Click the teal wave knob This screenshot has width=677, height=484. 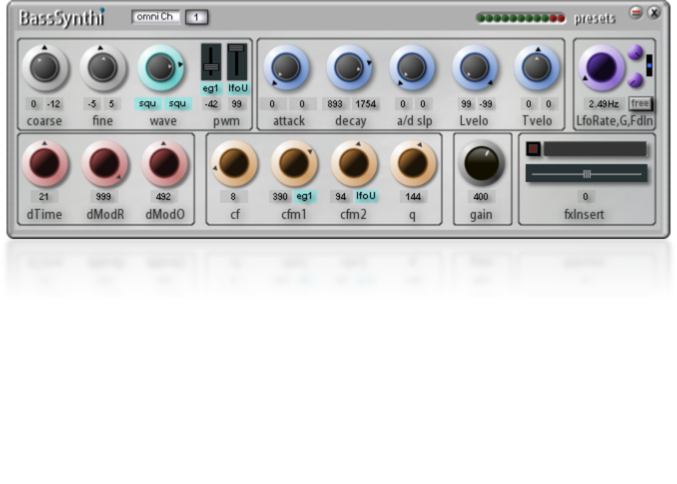160,68
